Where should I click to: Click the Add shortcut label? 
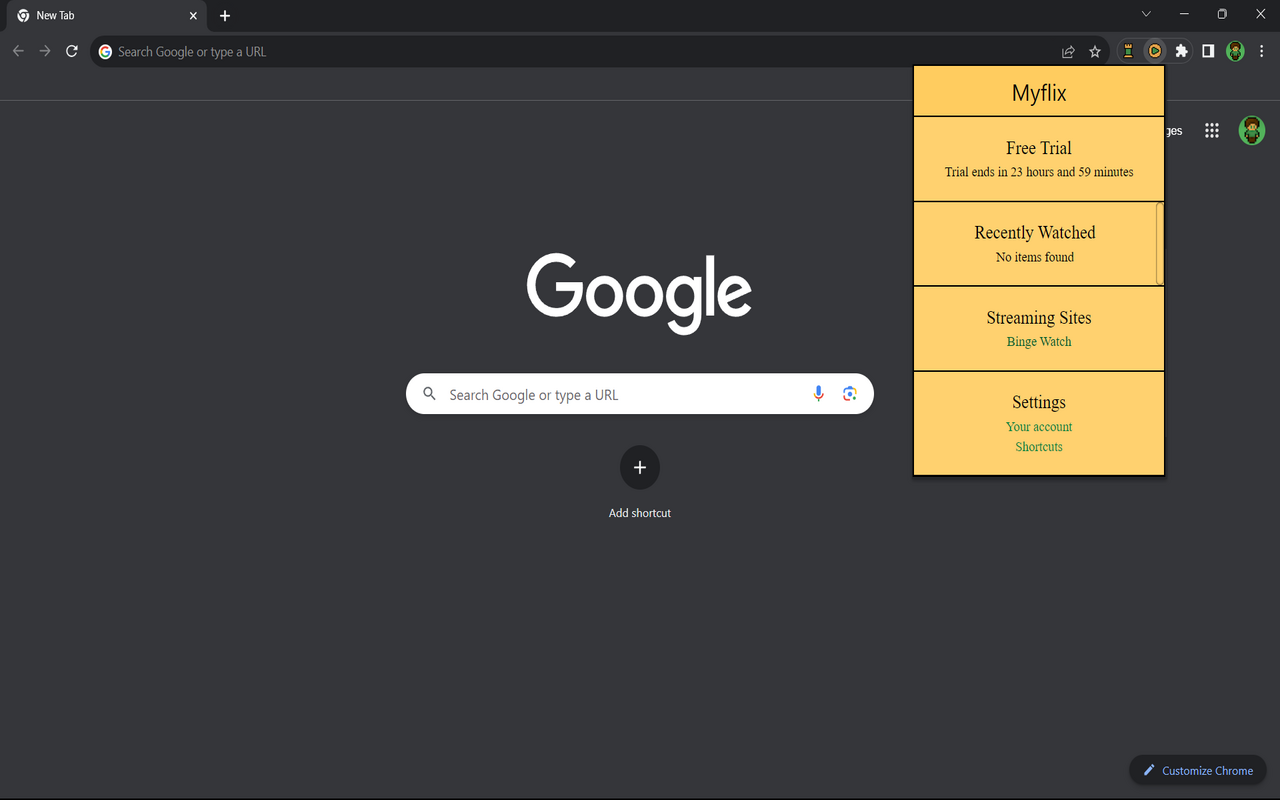tap(640, 513)
